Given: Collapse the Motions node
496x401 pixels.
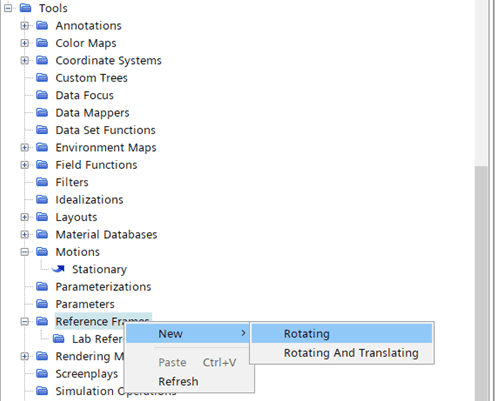Looking at the screenshot, I should click(x=24, y=252).
